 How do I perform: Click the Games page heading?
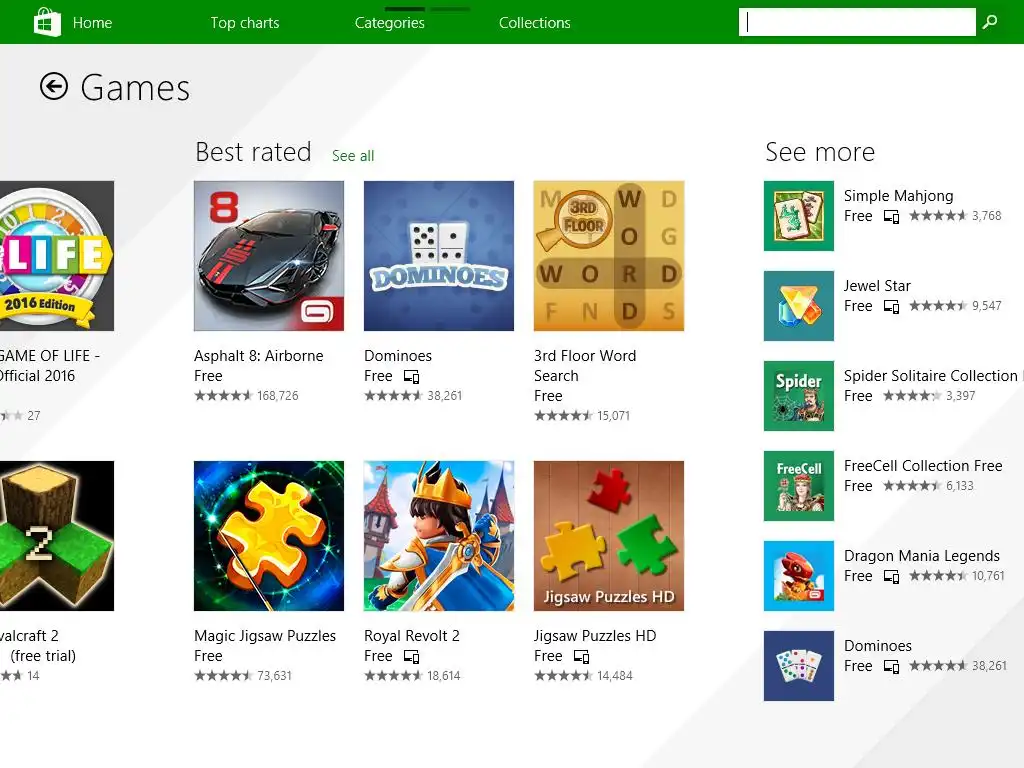coord(135,88)
